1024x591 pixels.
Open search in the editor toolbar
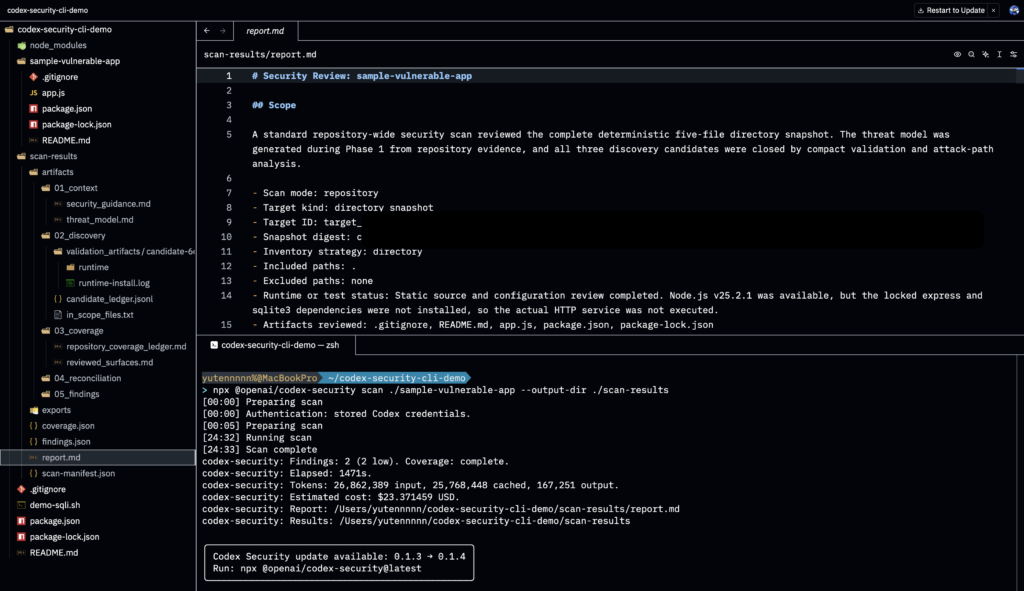pos(971,55)
